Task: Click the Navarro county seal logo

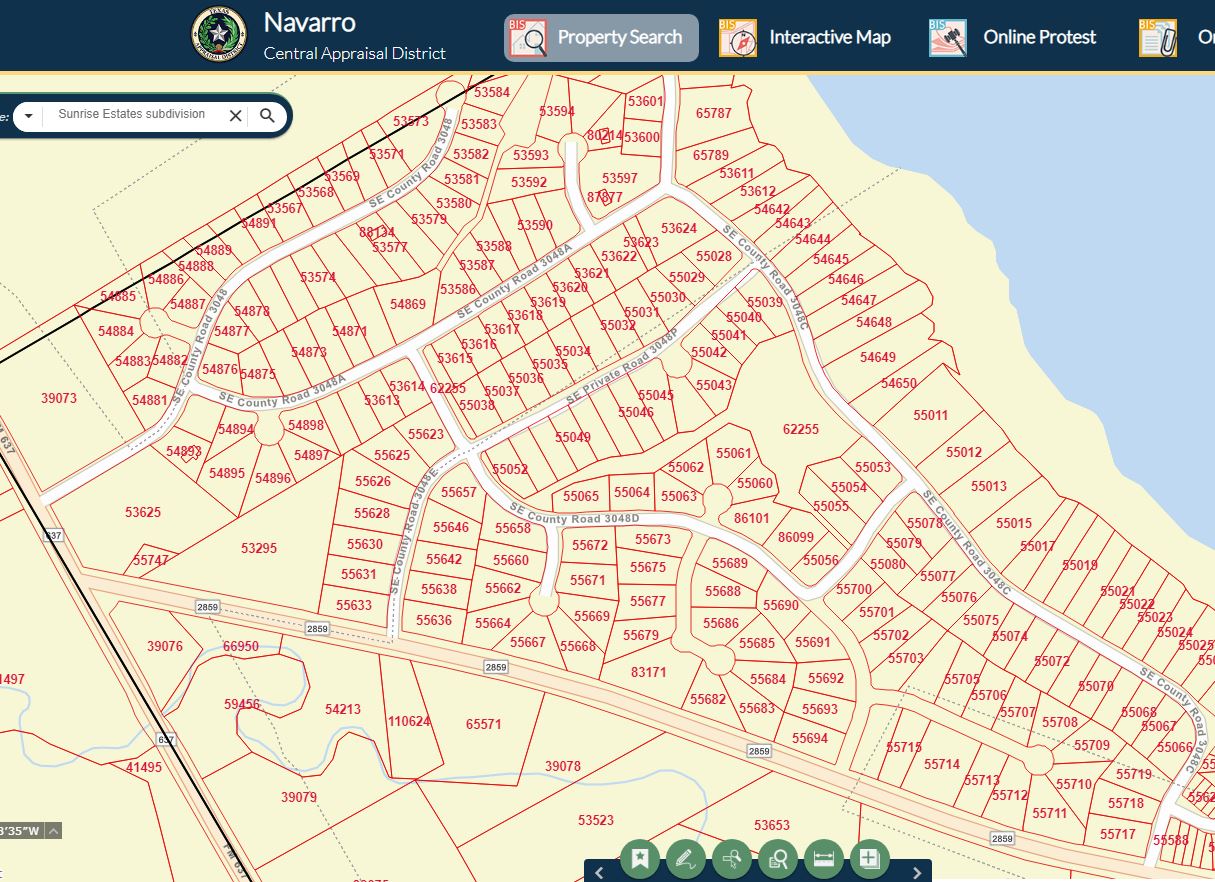Action: 218,35
